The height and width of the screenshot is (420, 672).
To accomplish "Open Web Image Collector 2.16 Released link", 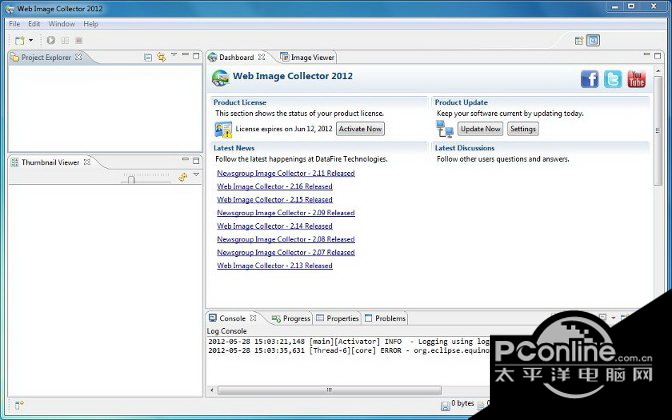I will point(275,186).
